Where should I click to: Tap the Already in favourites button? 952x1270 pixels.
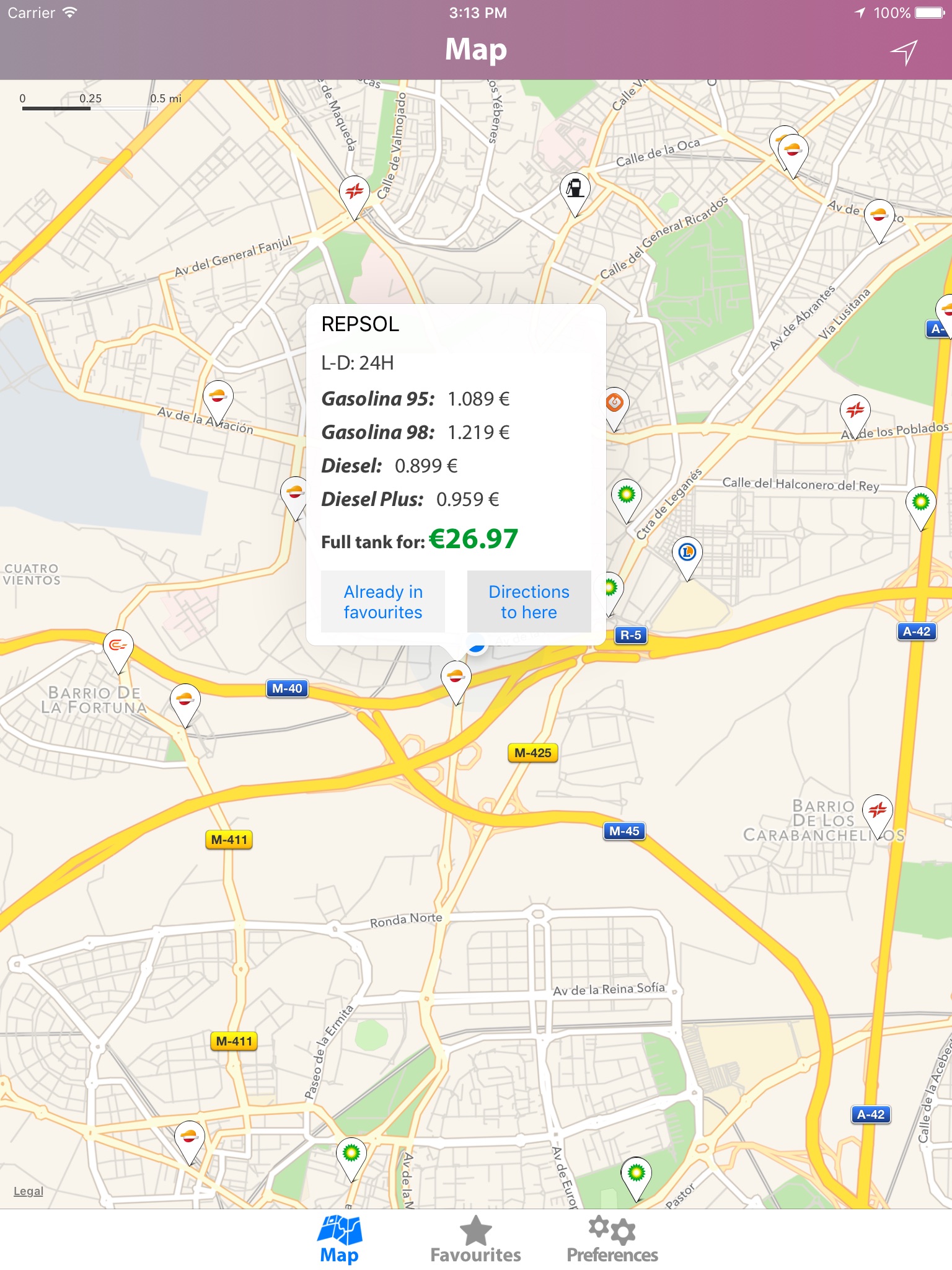pos(383,602)
